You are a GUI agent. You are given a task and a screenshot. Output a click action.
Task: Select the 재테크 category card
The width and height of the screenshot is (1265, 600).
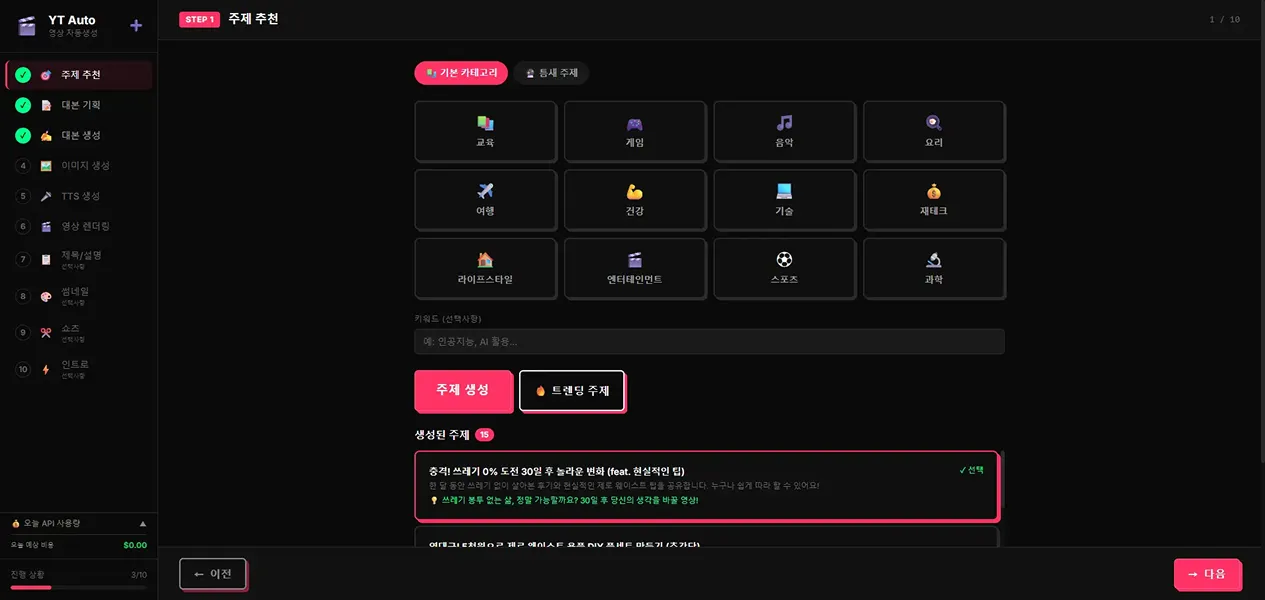click(x=934, y=200)
